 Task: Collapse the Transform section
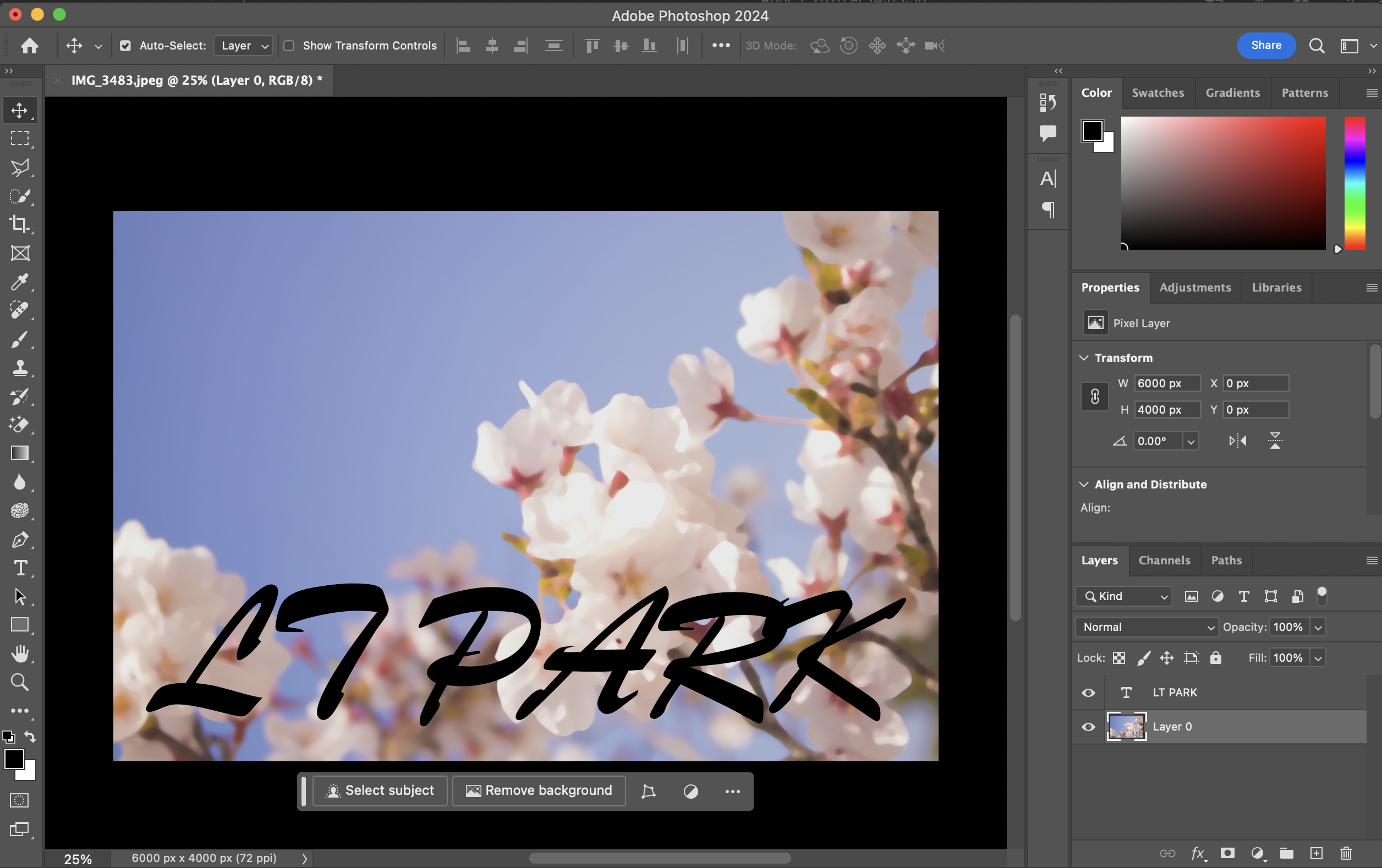point(1084,358)
